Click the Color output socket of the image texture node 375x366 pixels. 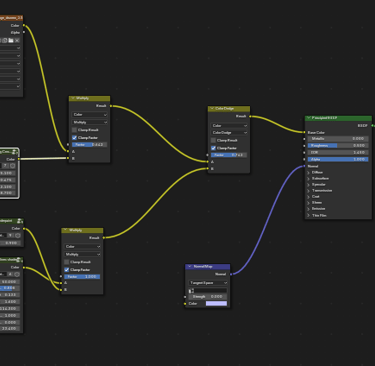(x=24, y=25)
